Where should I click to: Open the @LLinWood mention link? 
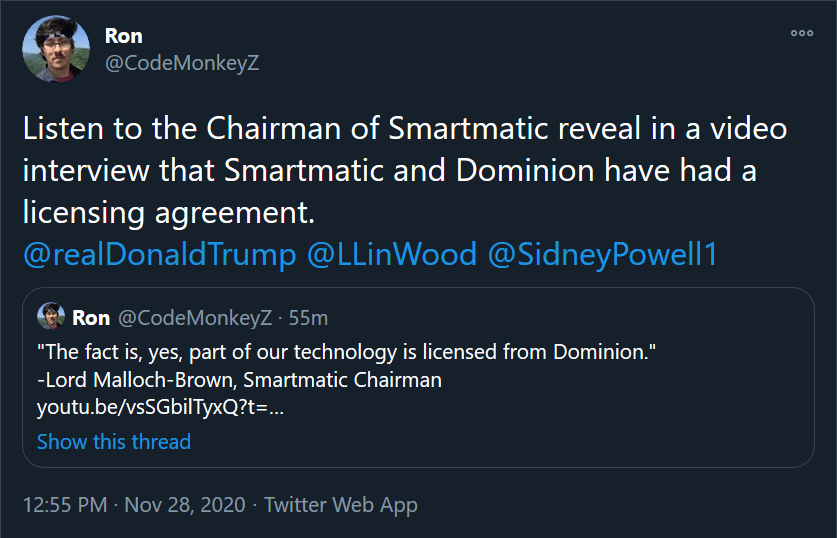click(x=391, y=254)
